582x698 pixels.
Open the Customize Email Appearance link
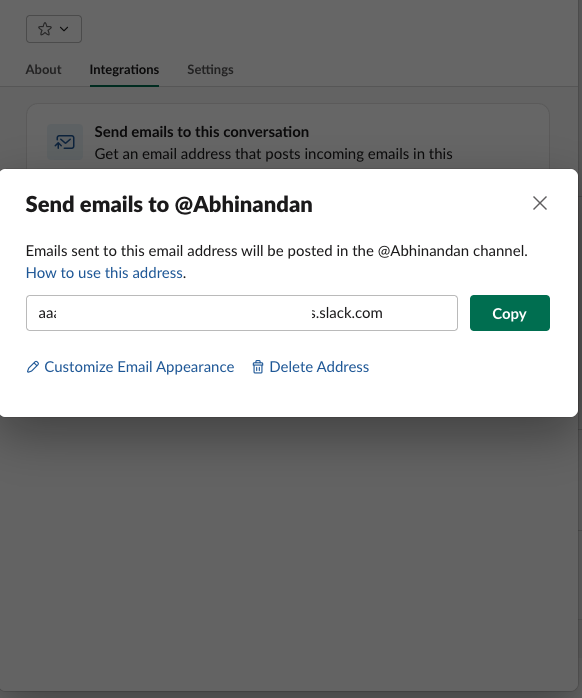tap(139, 367)
